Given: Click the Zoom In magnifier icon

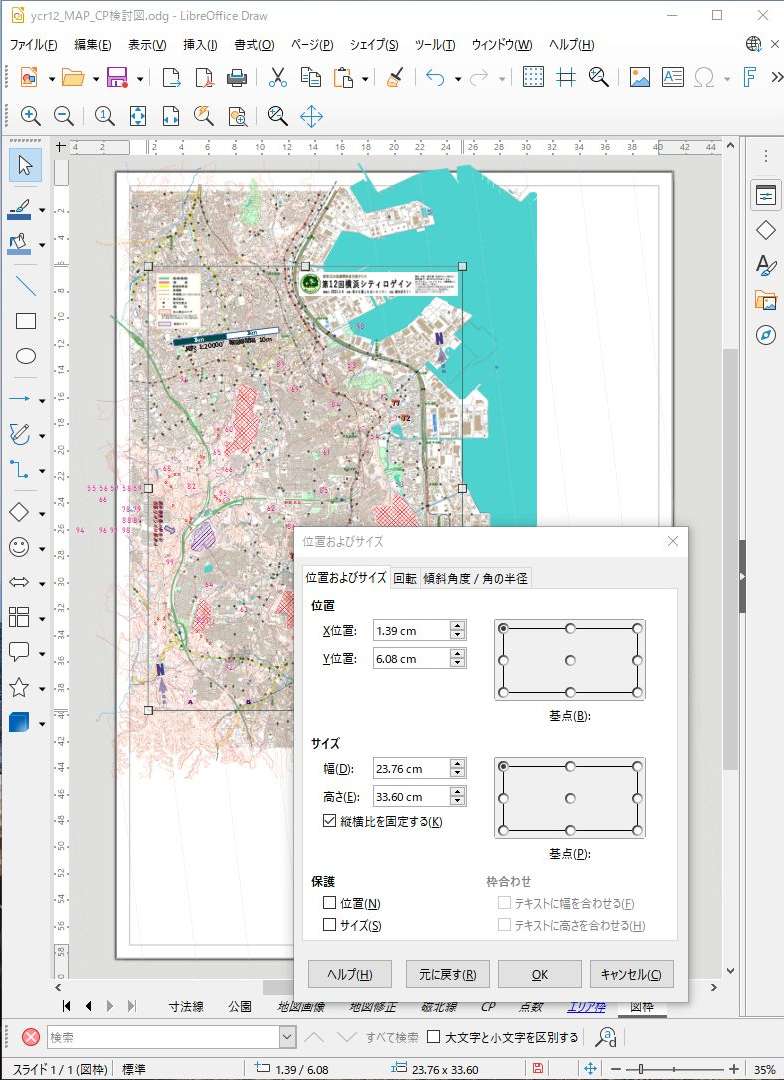Looking at the screenshot, I should 30,116.
